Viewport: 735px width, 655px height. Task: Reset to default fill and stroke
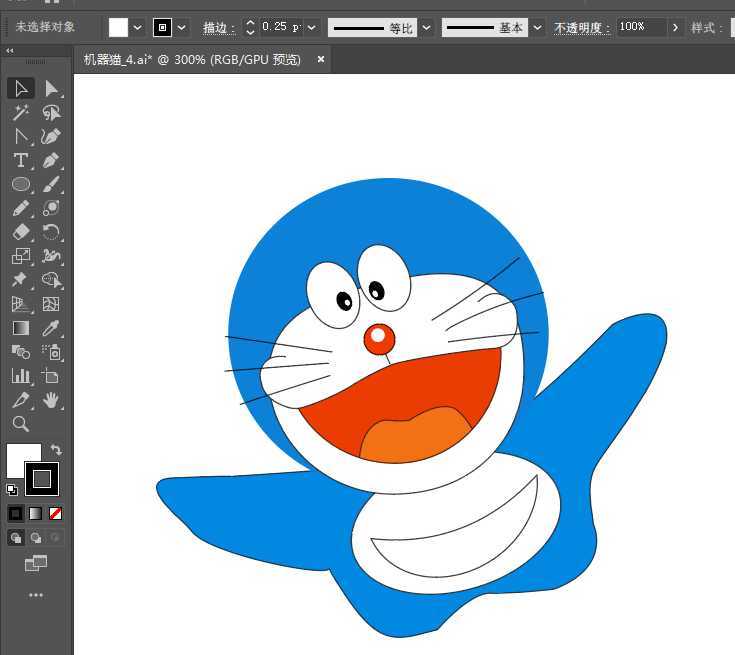(11, 490)
